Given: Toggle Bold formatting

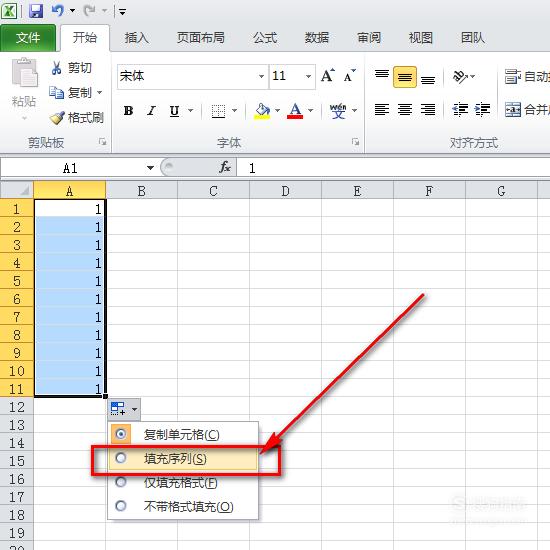Looking at the screenshot, I should [x=128, y=111].
